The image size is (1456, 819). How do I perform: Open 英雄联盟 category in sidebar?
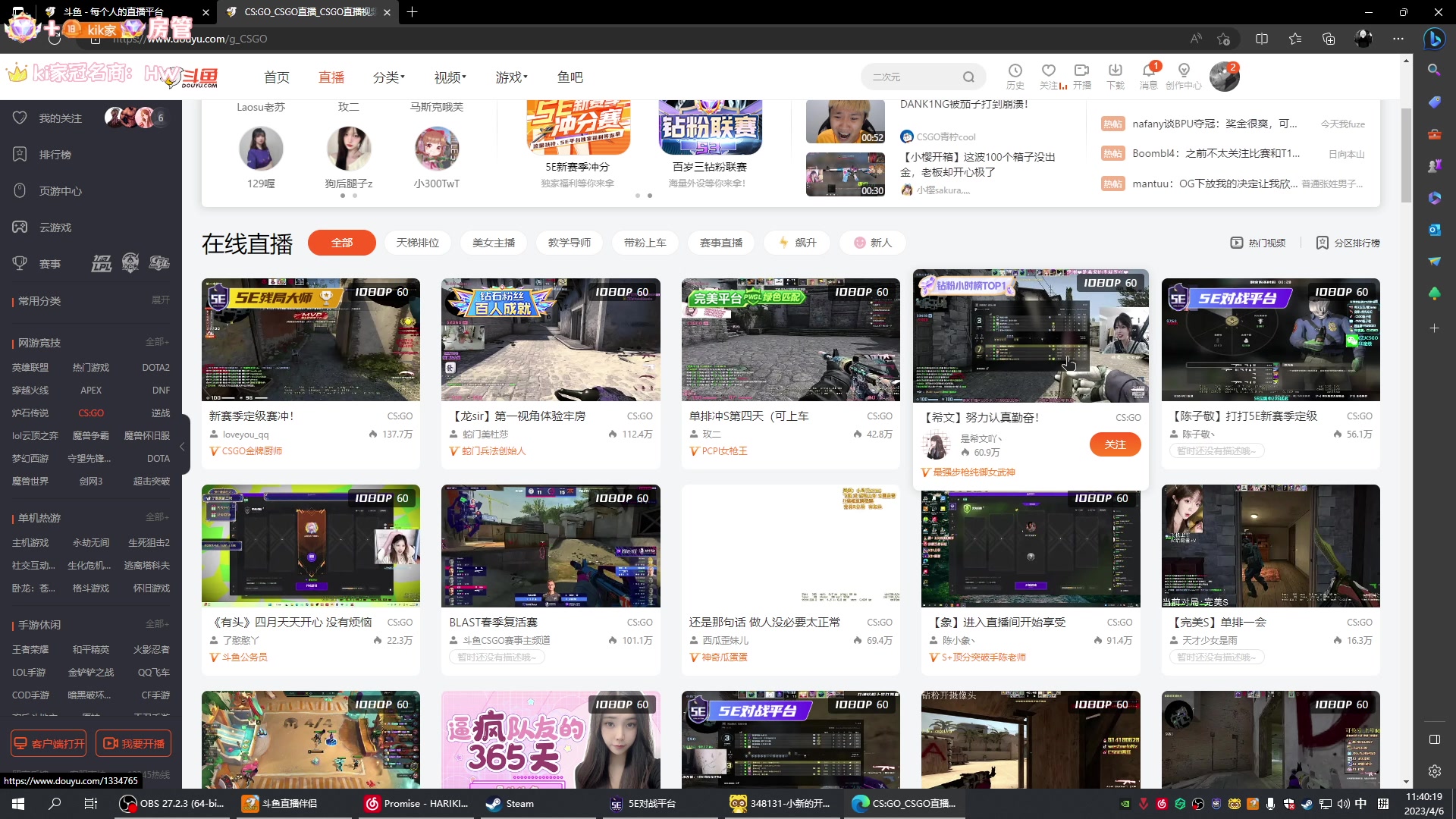30,368
